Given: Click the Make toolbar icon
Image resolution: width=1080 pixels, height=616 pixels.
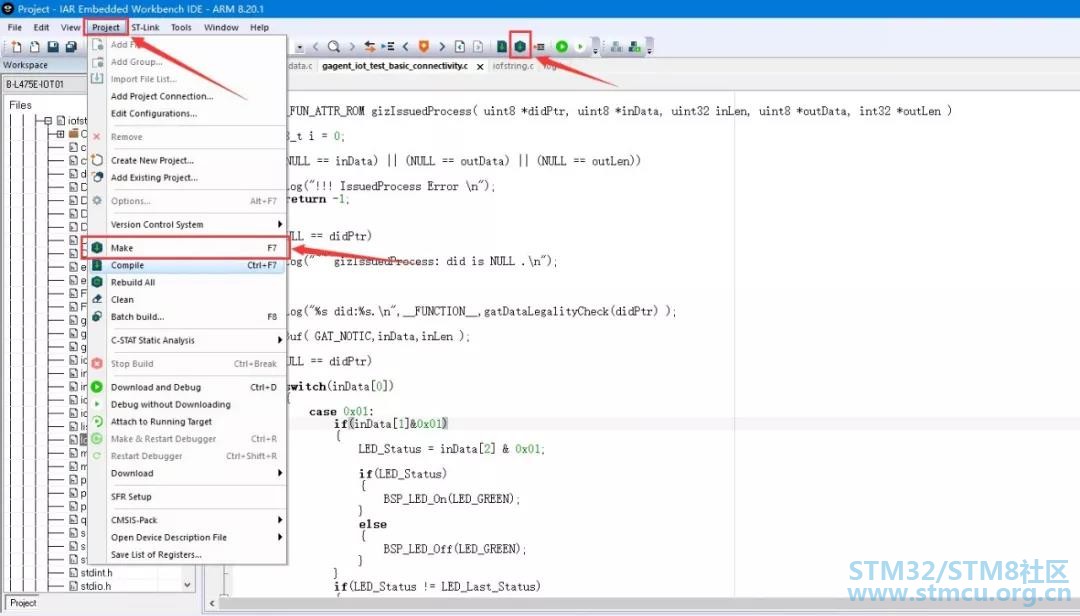Looking at the screenshot, I should point(520,46).
